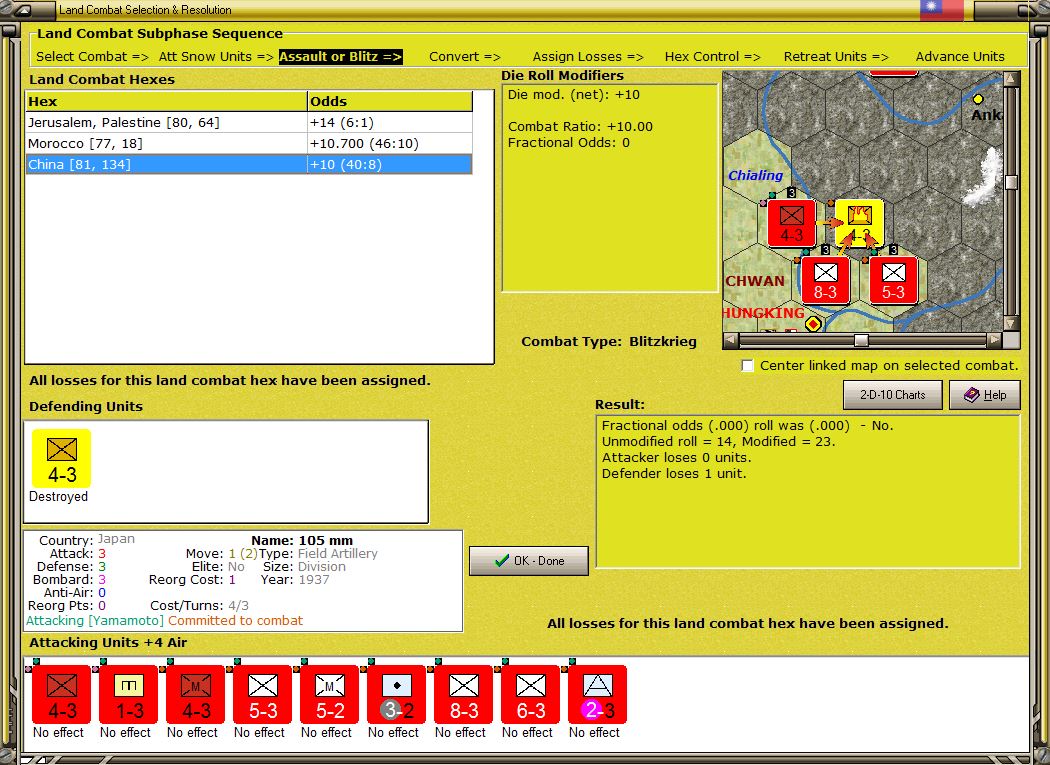1050x765 pixels.
Task: Click the Die mod. (net): +10 text
Action: point(574,94)
